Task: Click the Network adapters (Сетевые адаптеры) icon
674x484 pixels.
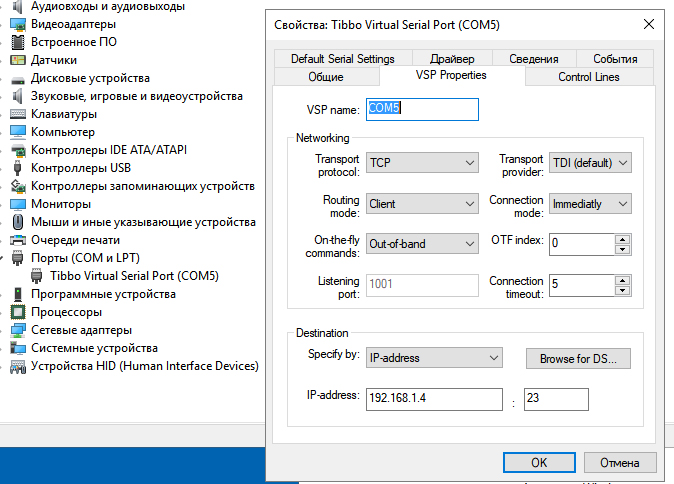Action: [x=18, y=330]
